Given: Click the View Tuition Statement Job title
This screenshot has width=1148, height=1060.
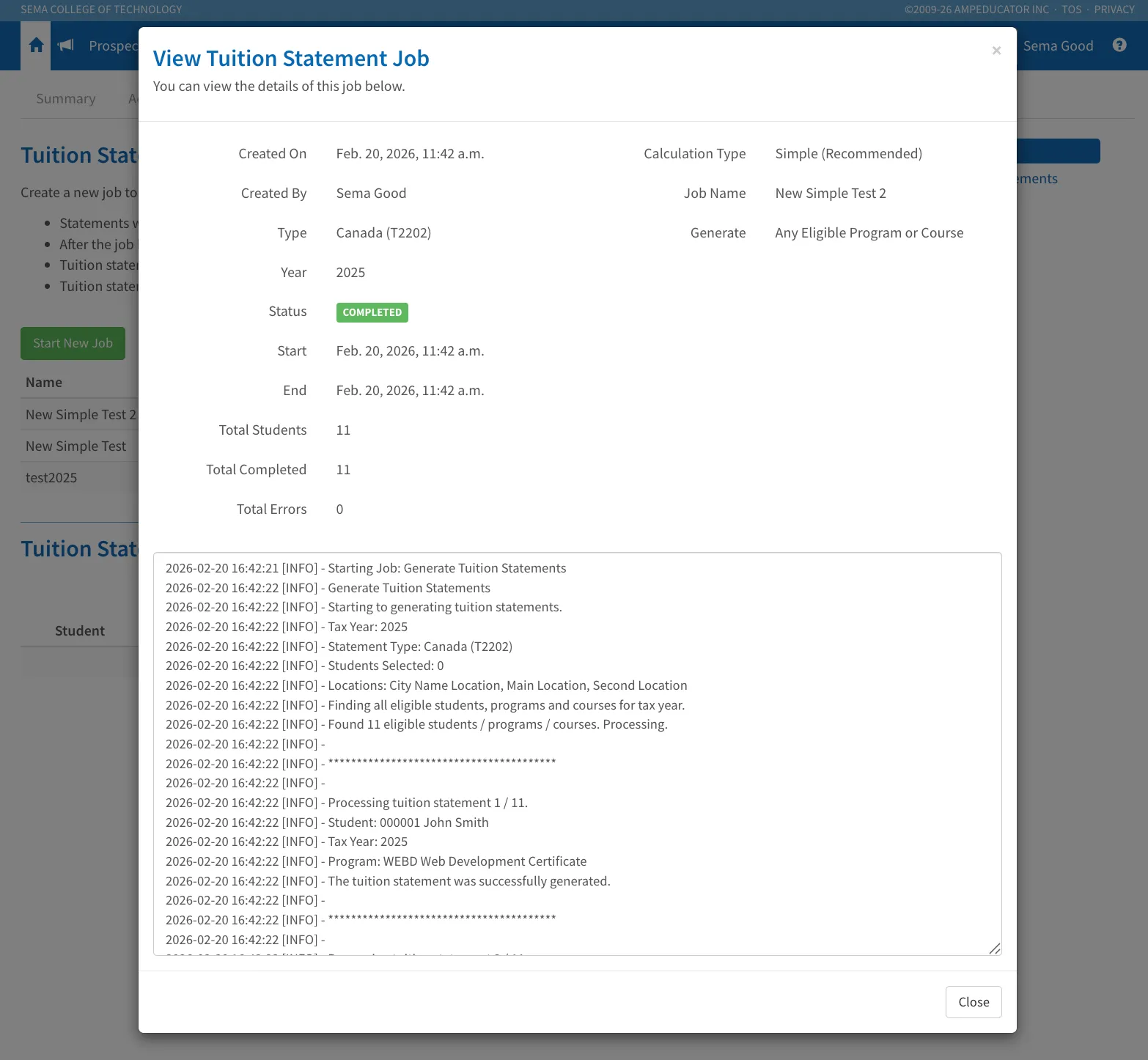Looking at the screenshot, I should point(291,58).
